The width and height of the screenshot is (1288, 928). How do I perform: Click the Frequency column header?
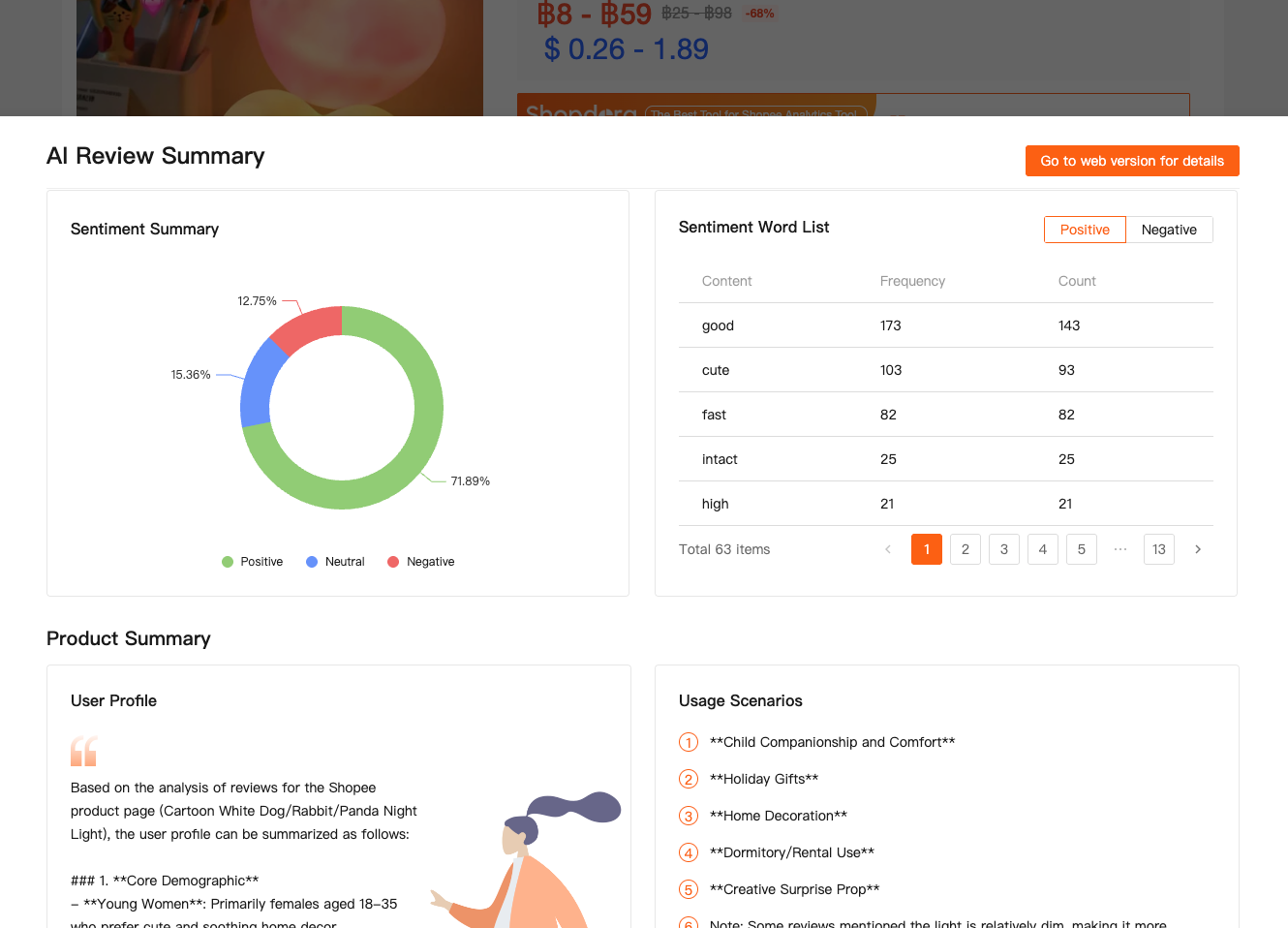pos(912,281)
